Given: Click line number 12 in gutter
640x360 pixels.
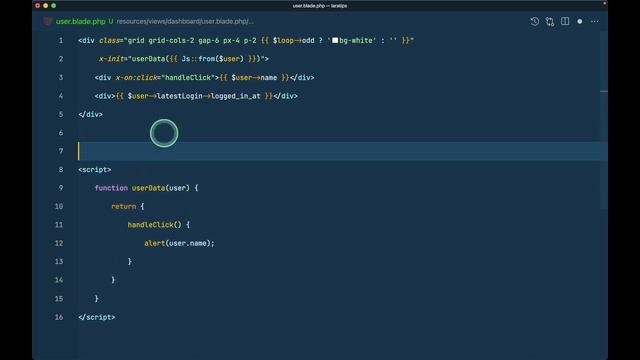Looking at the screenshot, I should 59,243.
